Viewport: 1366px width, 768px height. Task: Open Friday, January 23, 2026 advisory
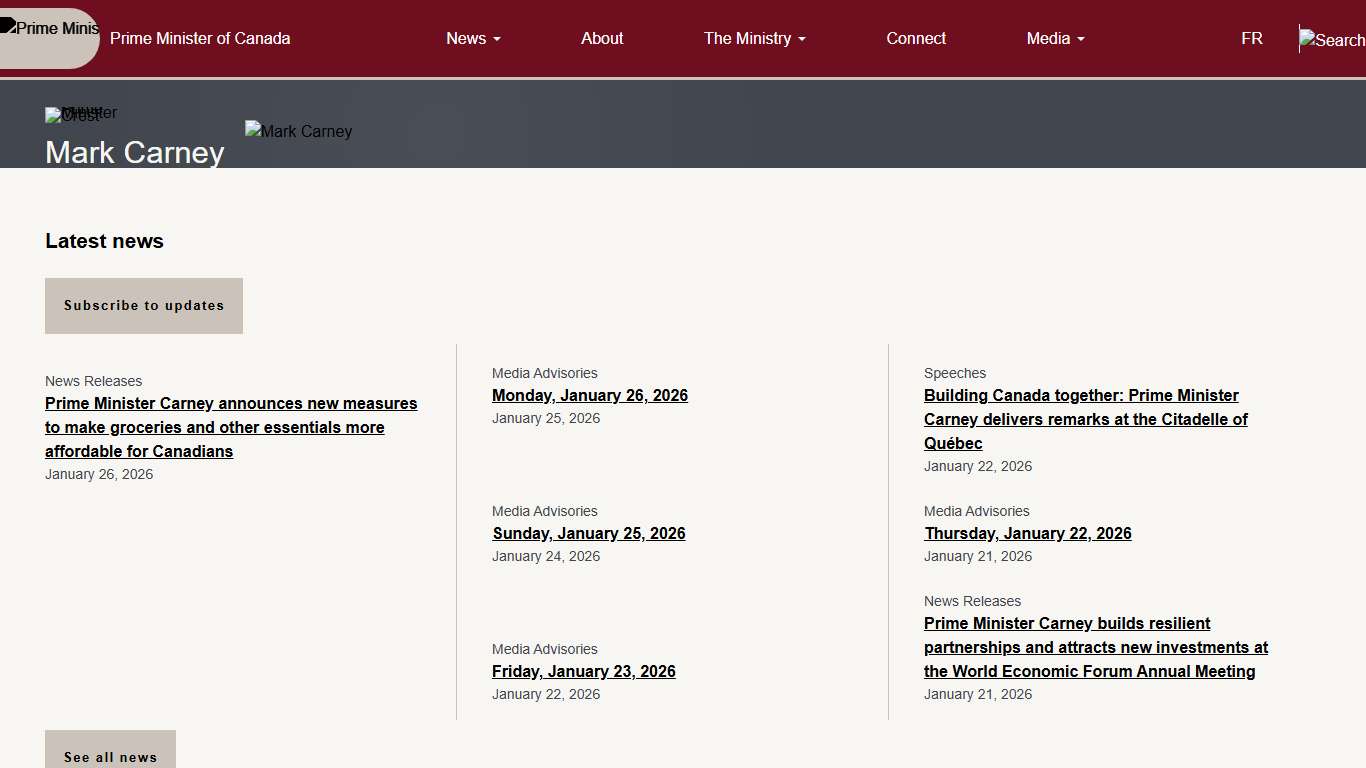[584, 671]
